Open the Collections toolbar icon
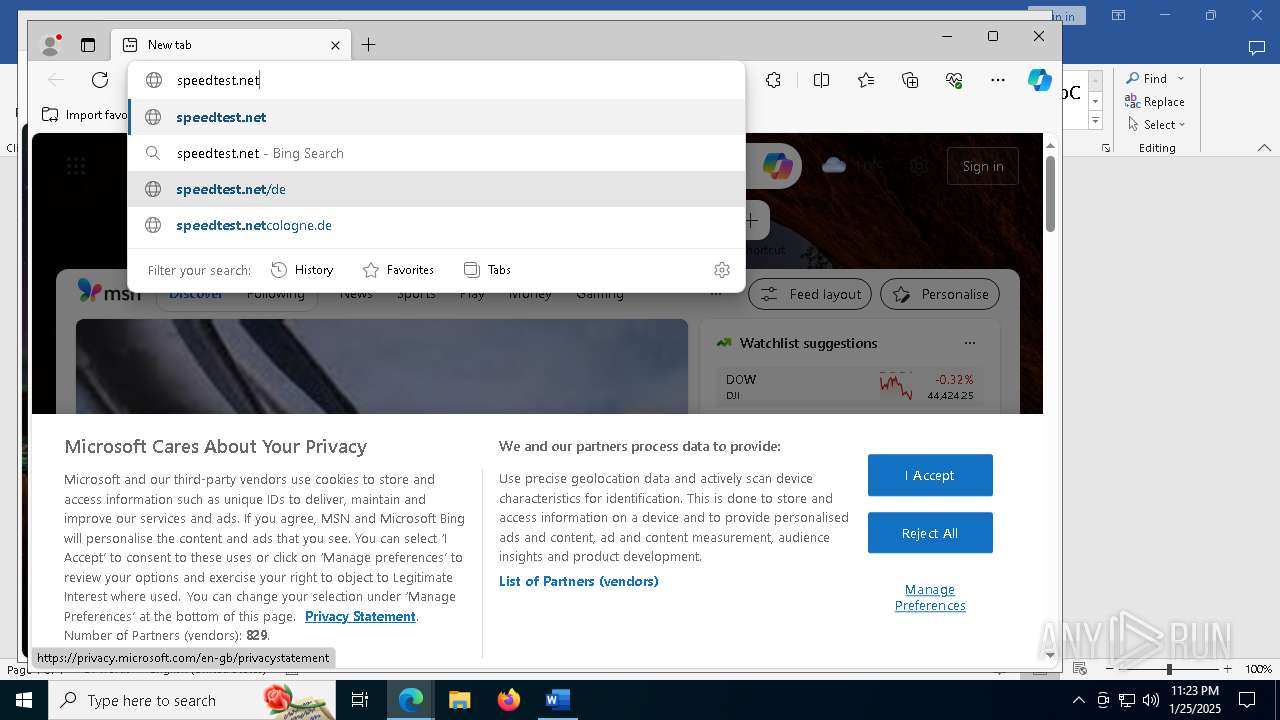This screenshot has height=720, width=1280. tap(910, 80)
